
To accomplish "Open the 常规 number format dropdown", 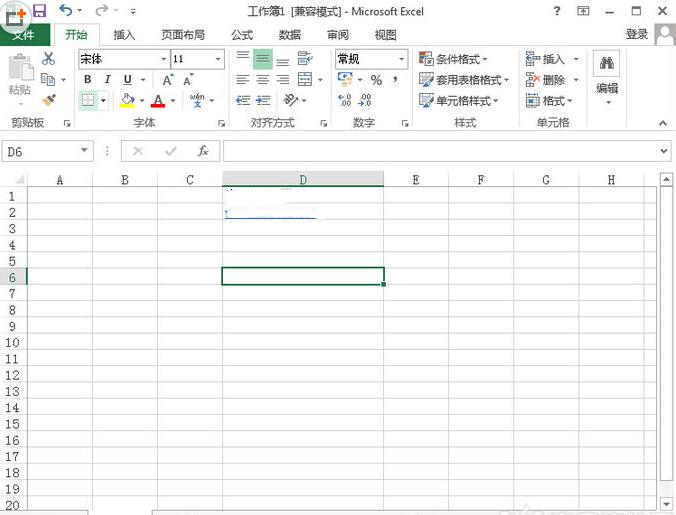I will tap(401, 59).
